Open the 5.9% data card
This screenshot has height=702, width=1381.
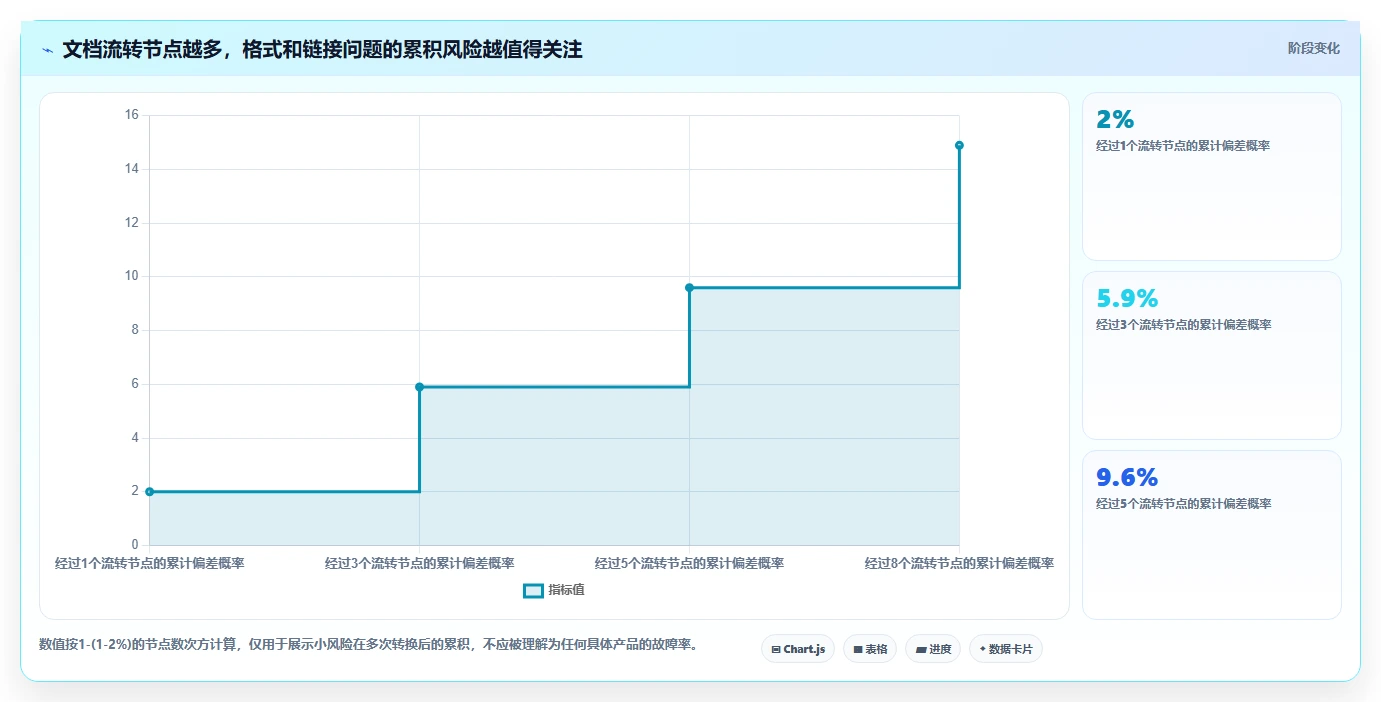1212,355
